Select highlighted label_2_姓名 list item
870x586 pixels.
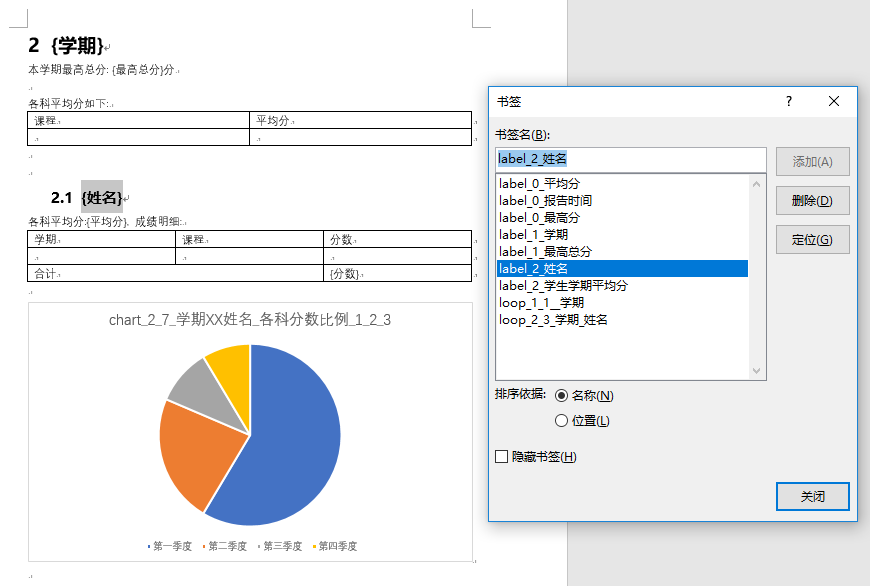point(622,269)
